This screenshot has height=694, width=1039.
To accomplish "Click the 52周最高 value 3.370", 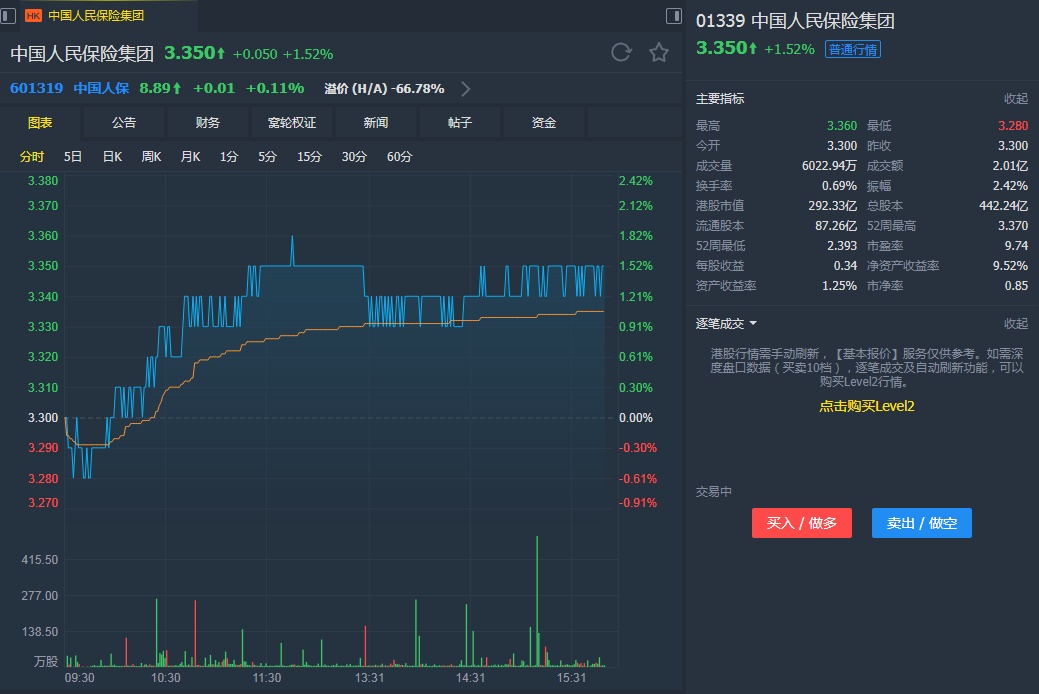I will click(x=1012, y=226).
